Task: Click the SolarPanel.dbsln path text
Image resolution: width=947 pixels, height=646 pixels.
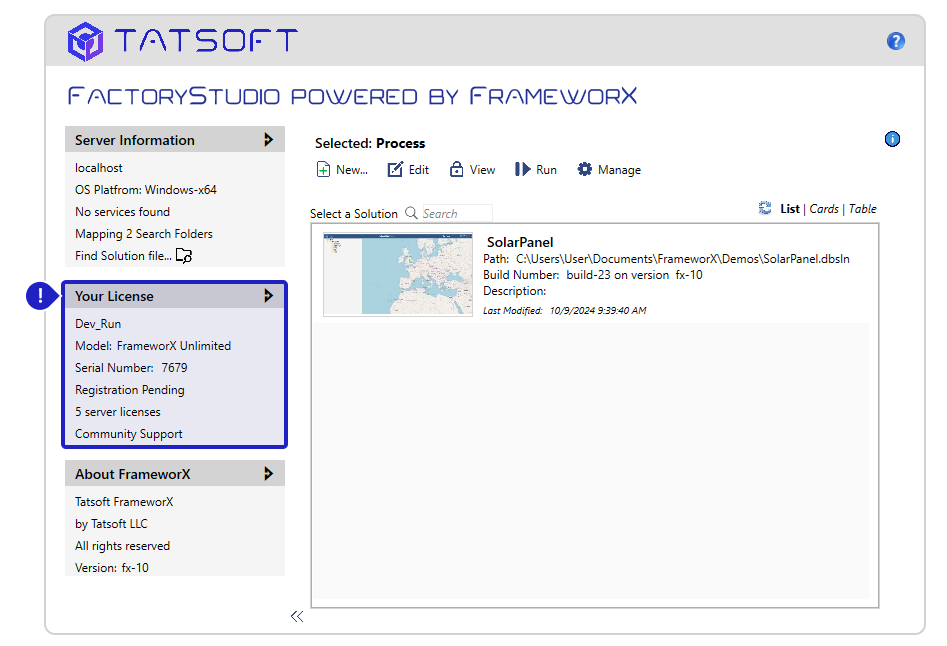Action: click(666, 259)
